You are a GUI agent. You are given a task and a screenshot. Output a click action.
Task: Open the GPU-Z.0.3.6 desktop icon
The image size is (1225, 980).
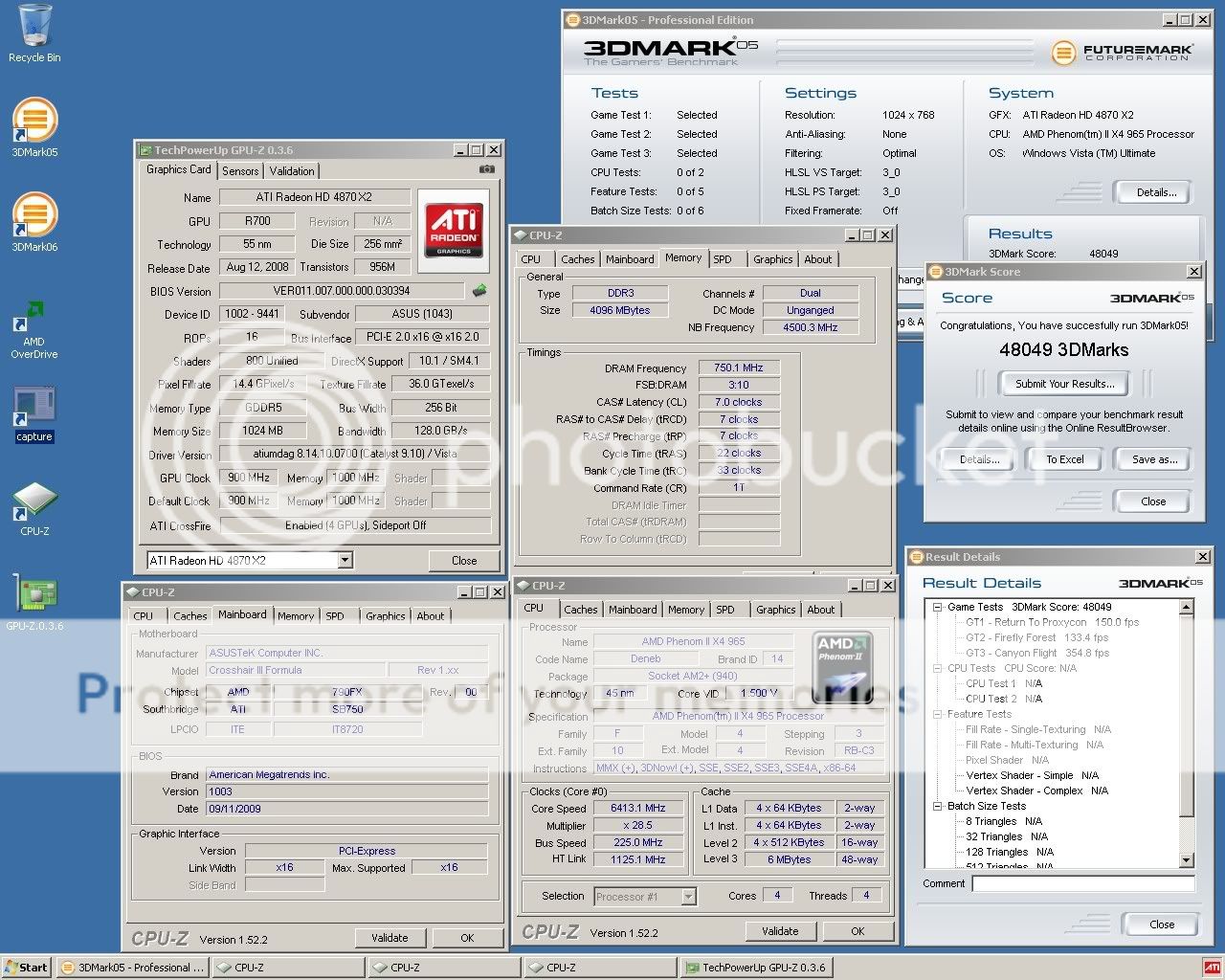click(34, 603)
